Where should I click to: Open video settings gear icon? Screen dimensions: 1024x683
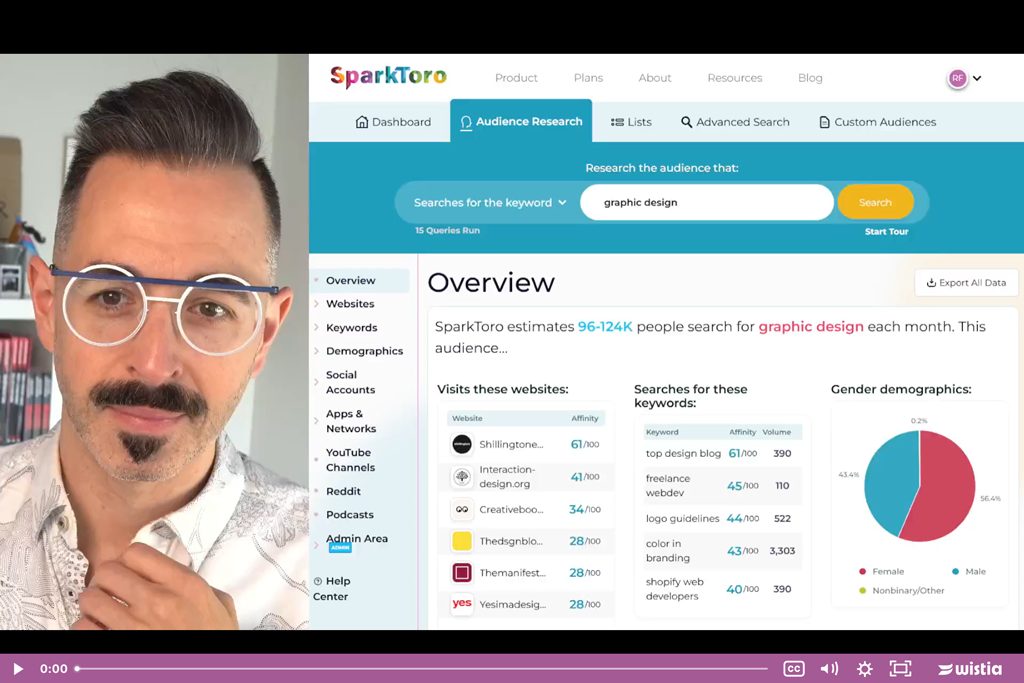865,669
